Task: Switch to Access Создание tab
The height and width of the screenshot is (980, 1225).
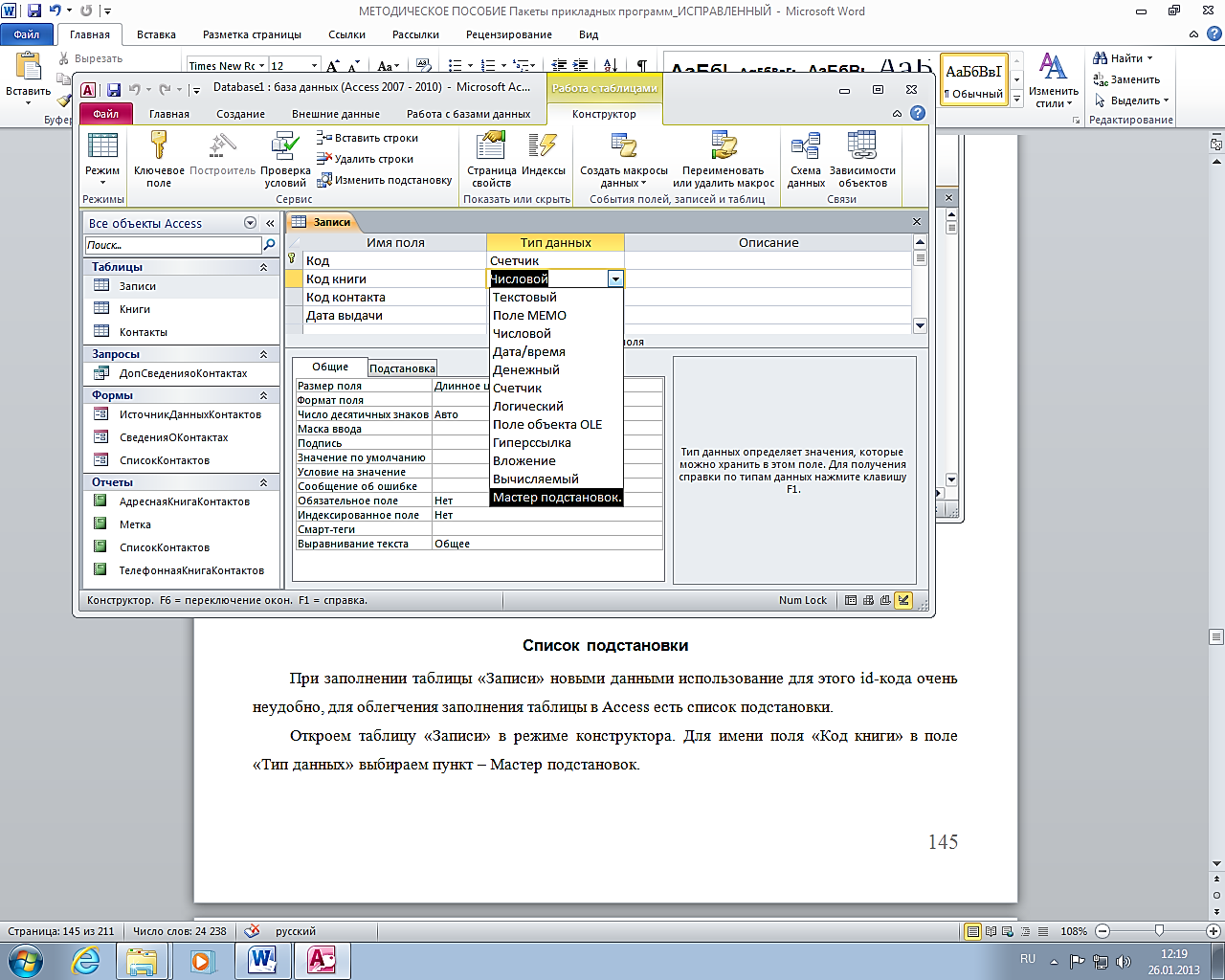Action: [x=240, y=114]
